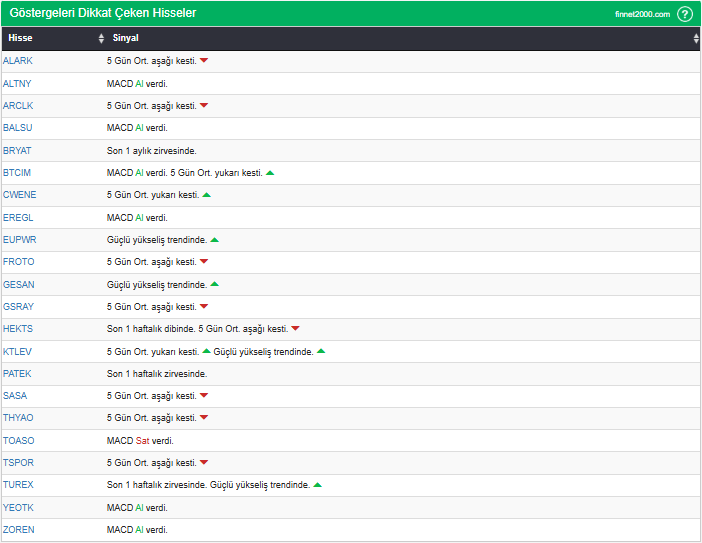Sort table by Sinyal column arrows

tap(696, 38)
